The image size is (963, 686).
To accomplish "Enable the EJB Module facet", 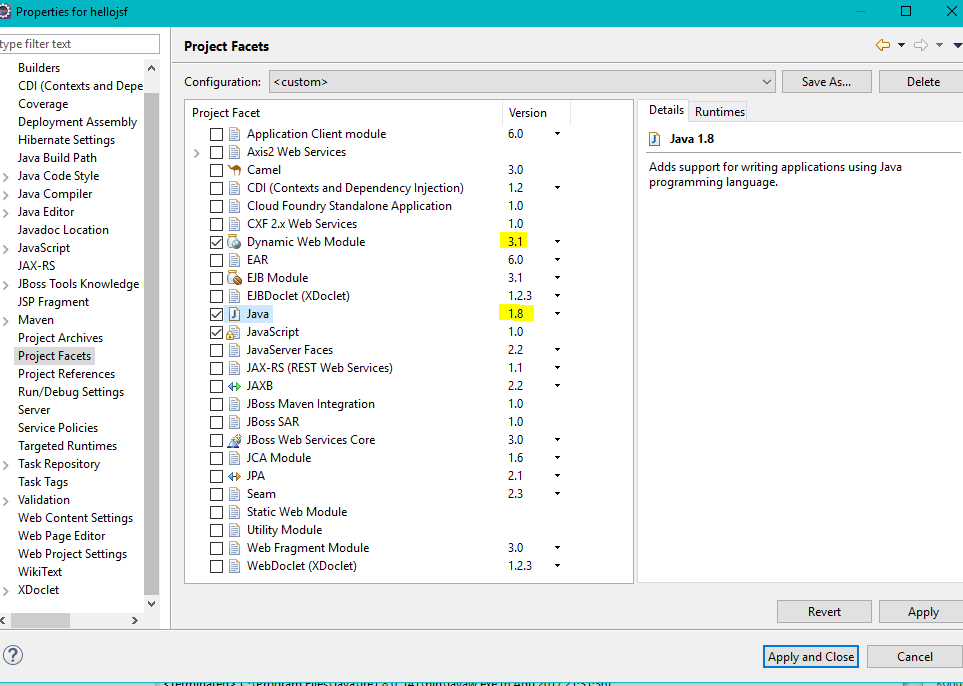I will pos(216,278).
